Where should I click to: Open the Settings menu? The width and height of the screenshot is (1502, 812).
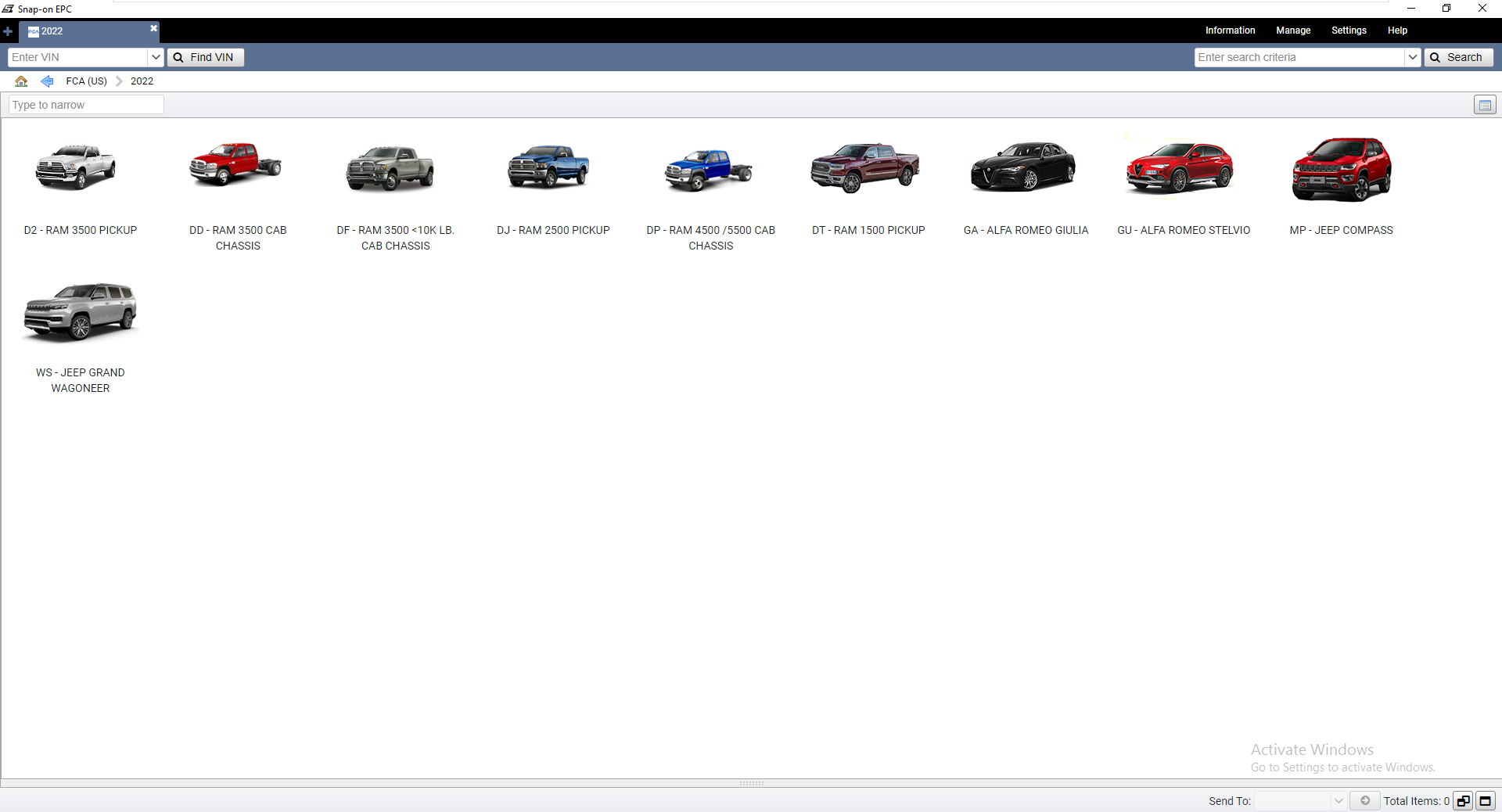1349,31
